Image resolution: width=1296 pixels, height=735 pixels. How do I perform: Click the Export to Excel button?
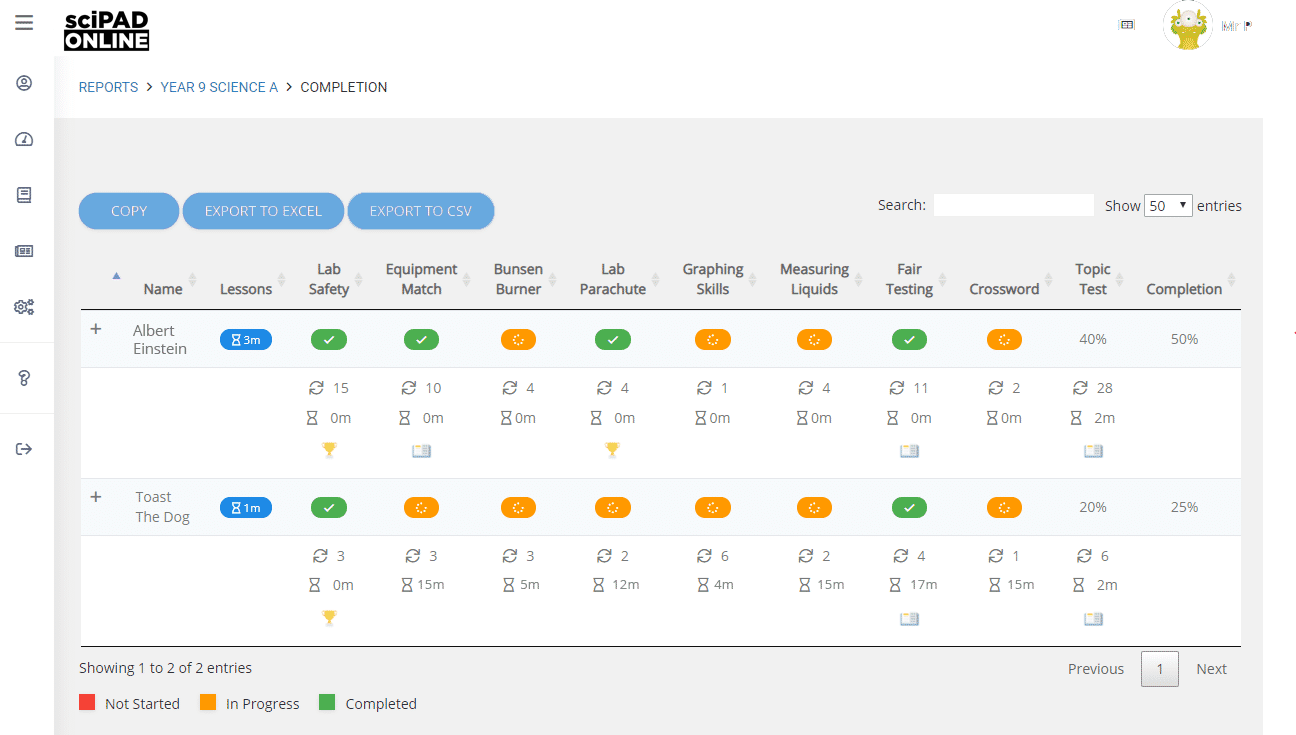tap(263, 211)
